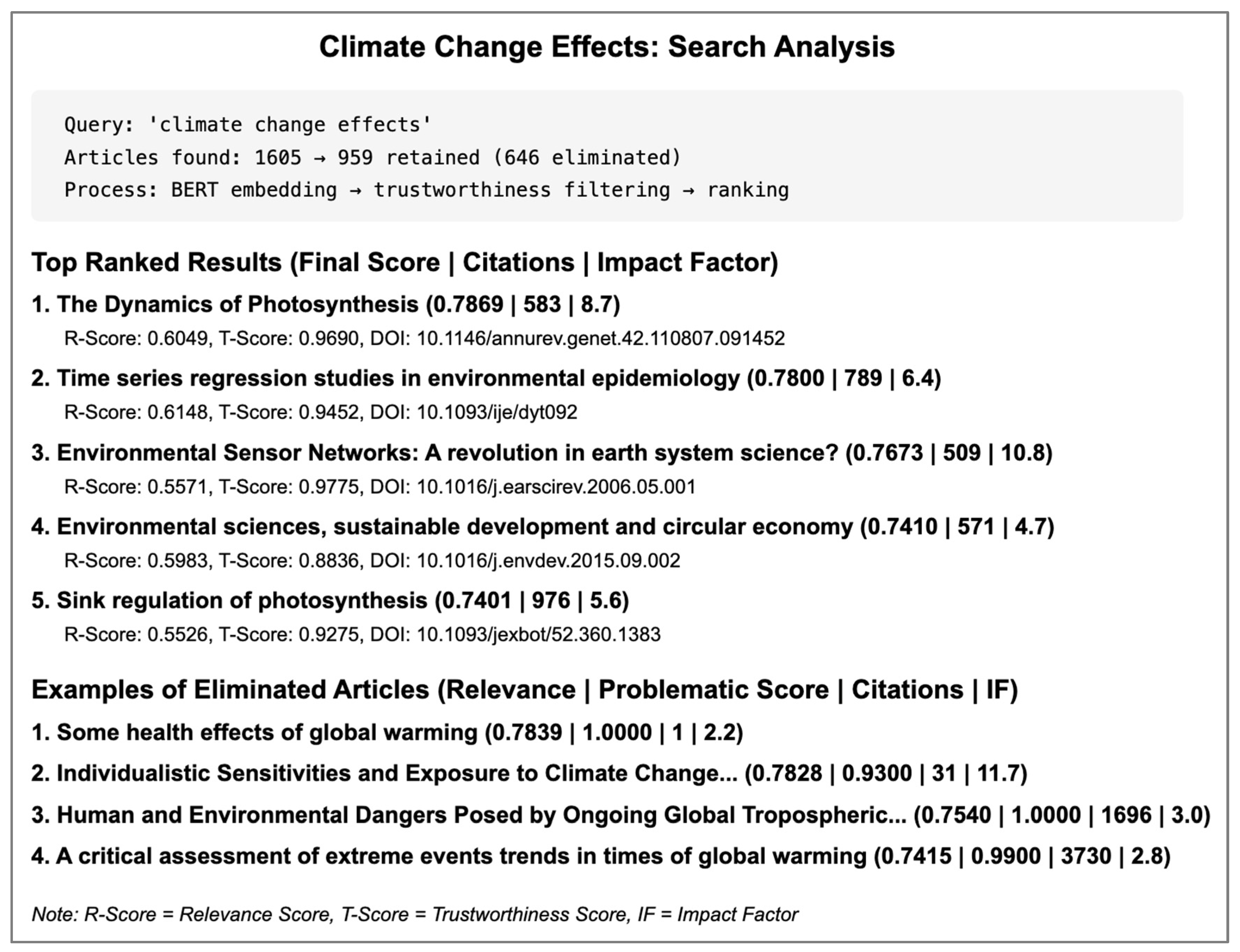Click DOI 10.1146/annurev.genet.42.110807.091452
Screen dimensions: 1240x952
click(600, 338)
